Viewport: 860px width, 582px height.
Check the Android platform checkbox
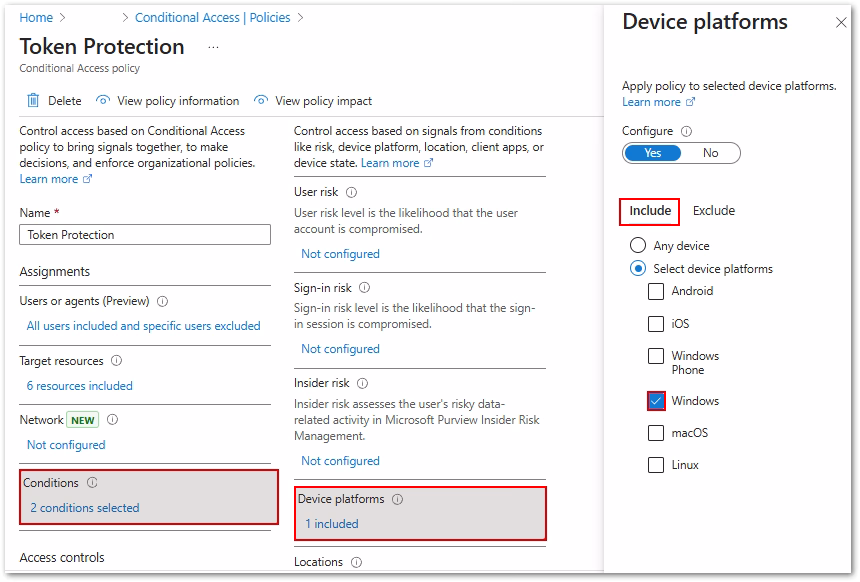click(x=656, y=292)
